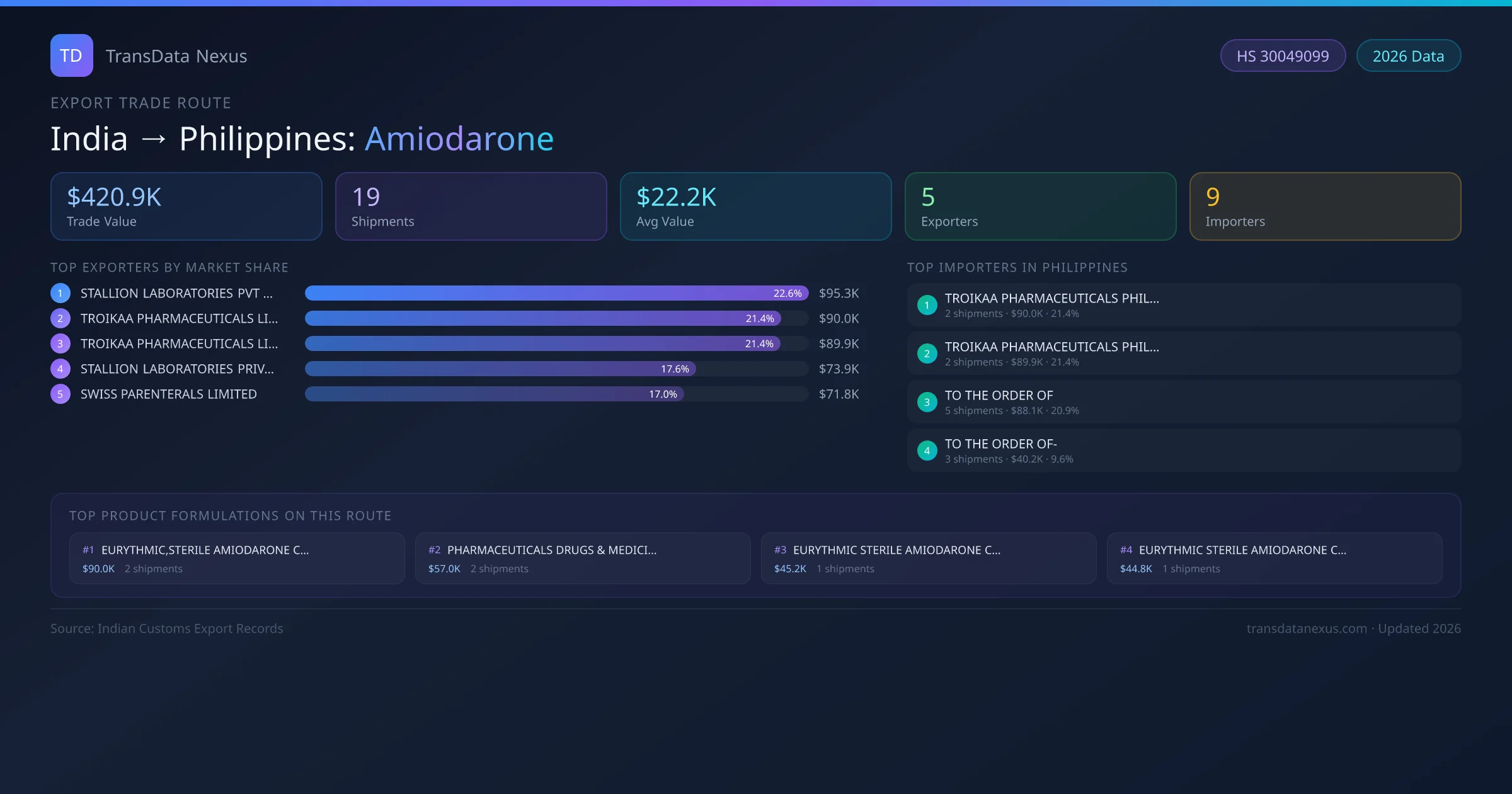Image resolution: width=1512 pixels, height=794 pixels.
Task: Click exporter rank 1 circle badge
Action: pos(60,293)
